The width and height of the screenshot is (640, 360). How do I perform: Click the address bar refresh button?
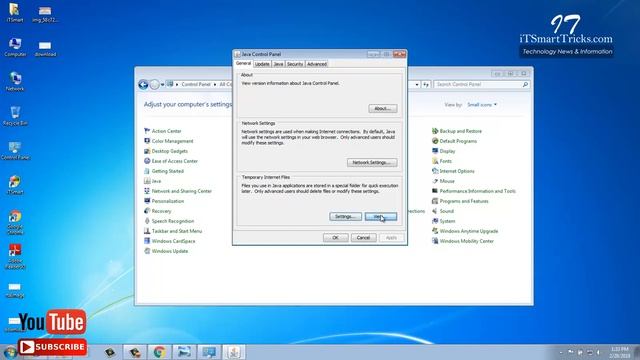(426, 84)
